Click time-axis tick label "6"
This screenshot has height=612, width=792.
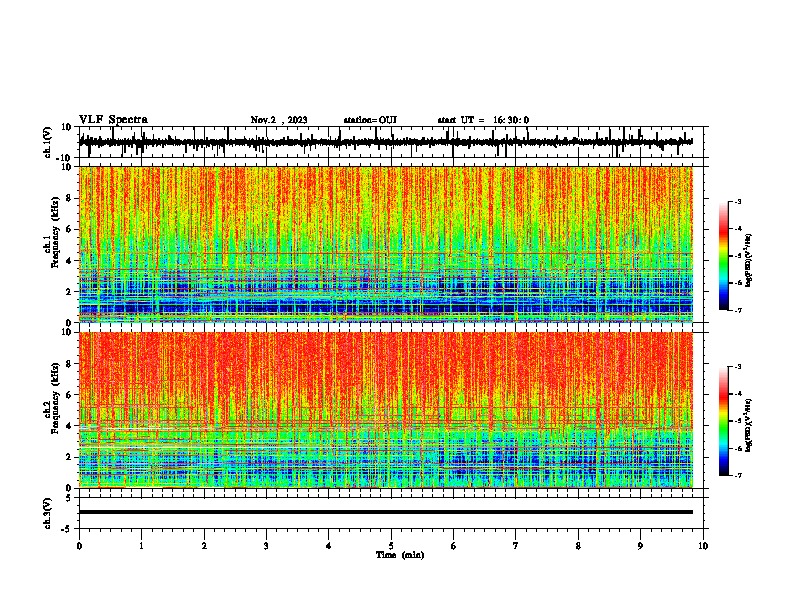[x=454, y=546]
